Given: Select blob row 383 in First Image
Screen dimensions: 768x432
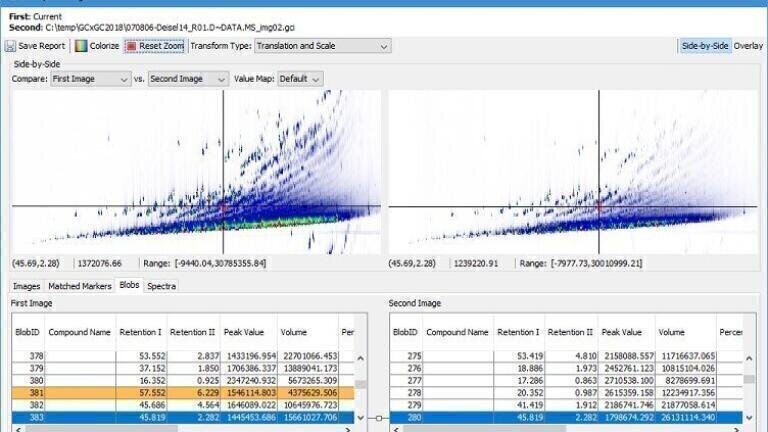Looking at the screenshot, I should pos(183,417).
